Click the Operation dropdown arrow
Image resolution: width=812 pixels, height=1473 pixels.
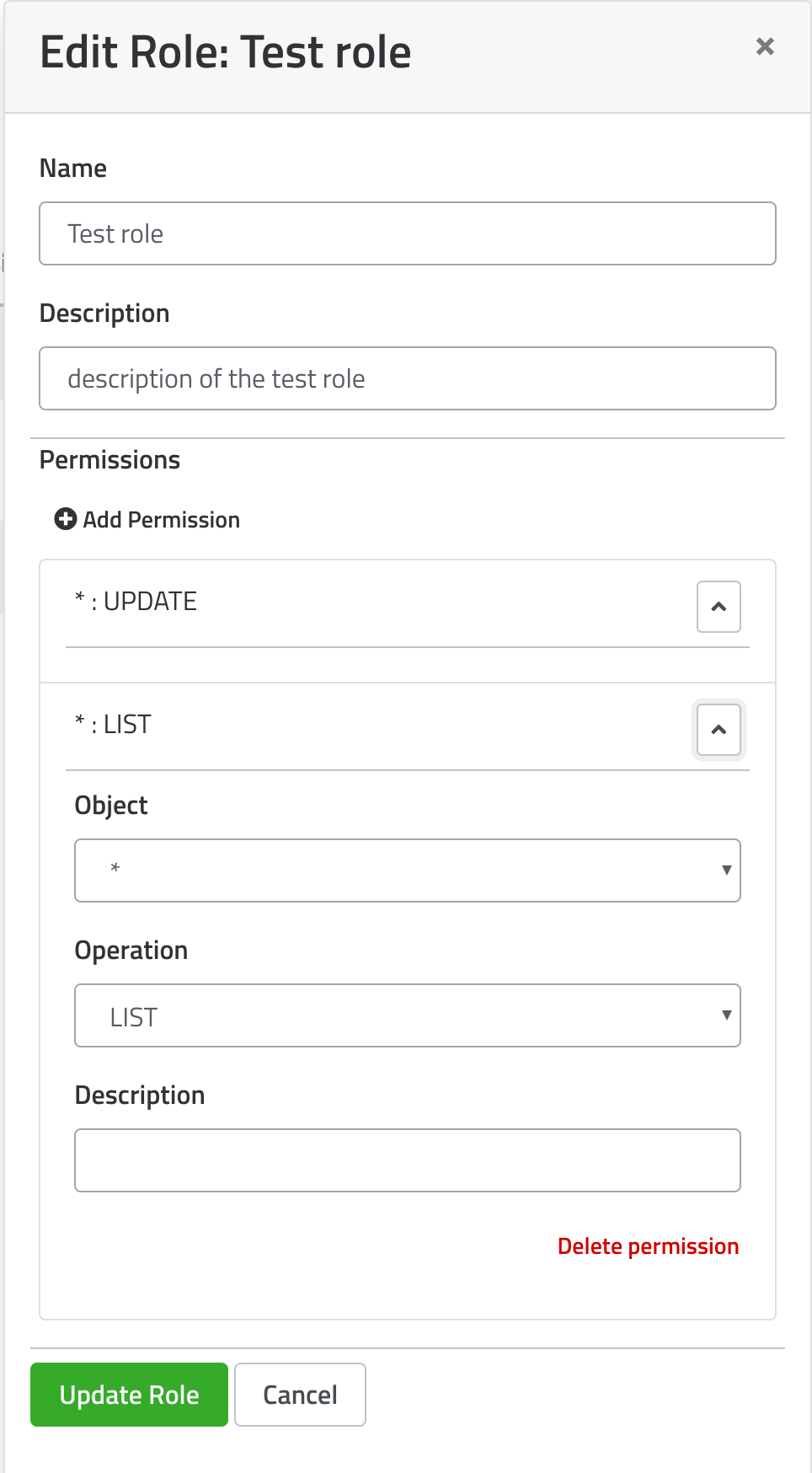click(726, 1015)
